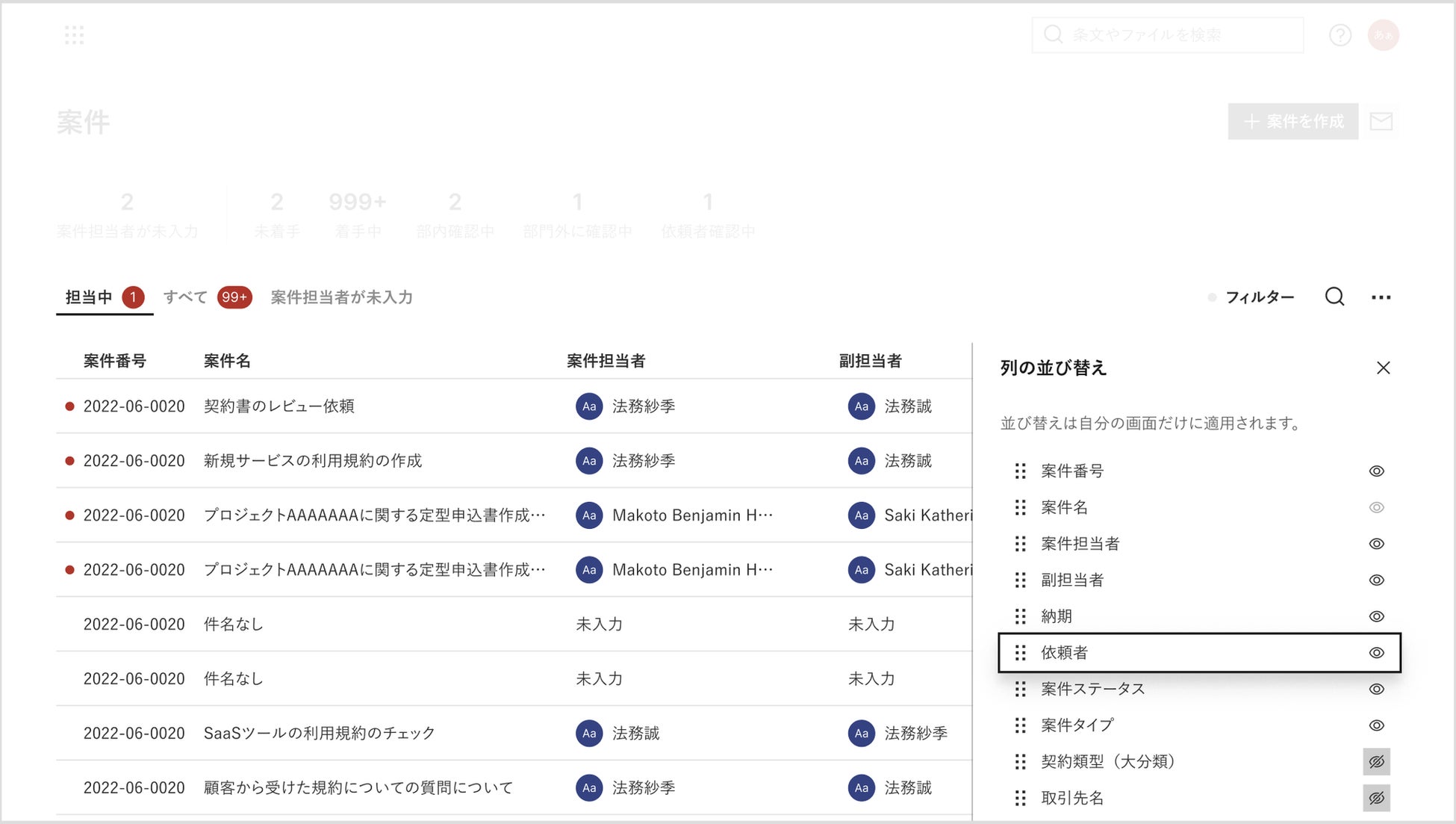Open case 契約書のレビュー依頼
This screenshot has width=1456, height=824.
[x=279, y=406]
